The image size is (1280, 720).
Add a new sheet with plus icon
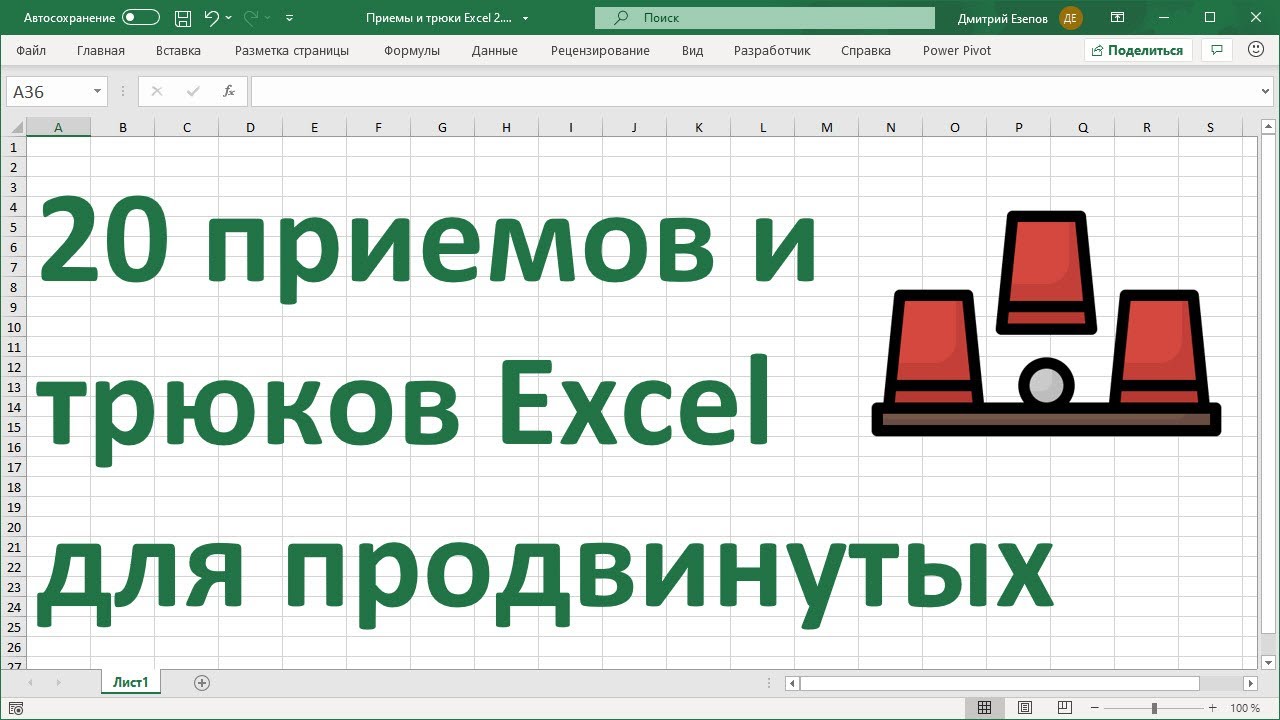tap(202, 683)
